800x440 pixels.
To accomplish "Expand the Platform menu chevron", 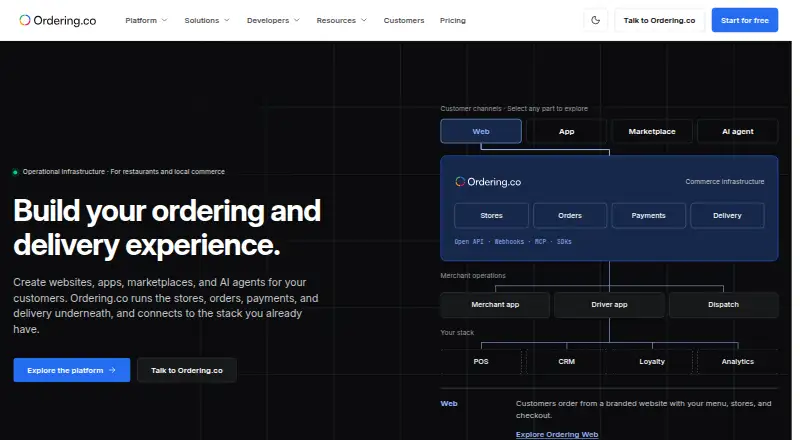I will [164, 20].
